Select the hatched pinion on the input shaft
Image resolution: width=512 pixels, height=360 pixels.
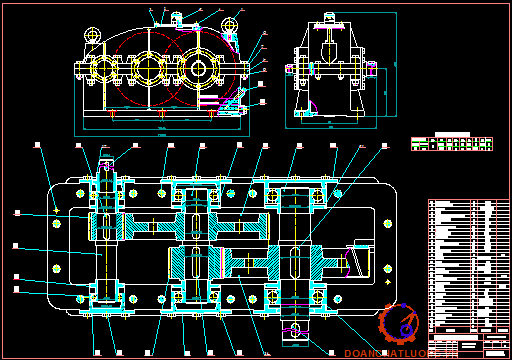106,227
